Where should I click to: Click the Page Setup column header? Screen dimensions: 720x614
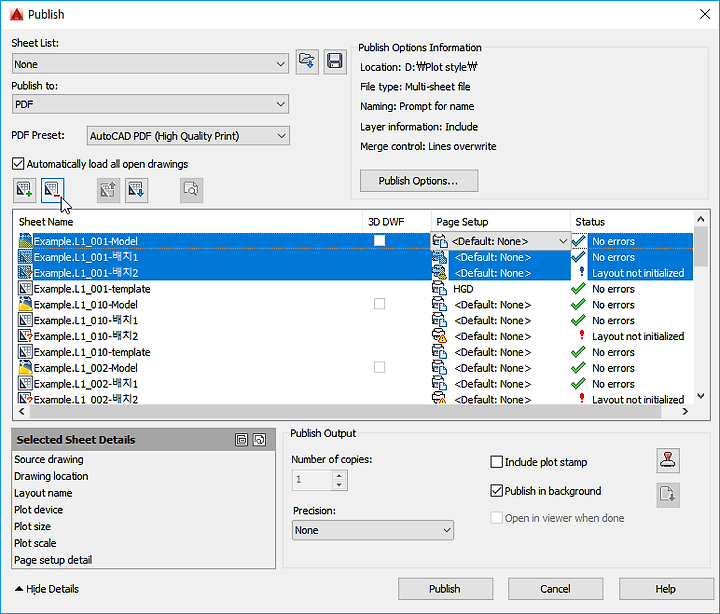501,222
